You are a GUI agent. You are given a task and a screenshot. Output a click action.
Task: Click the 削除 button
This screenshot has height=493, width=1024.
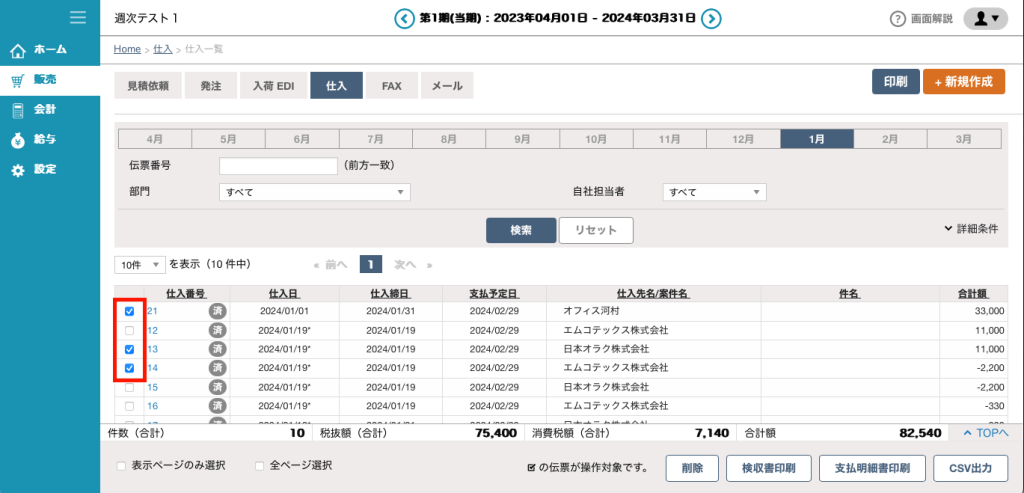(x=692, y=468)
